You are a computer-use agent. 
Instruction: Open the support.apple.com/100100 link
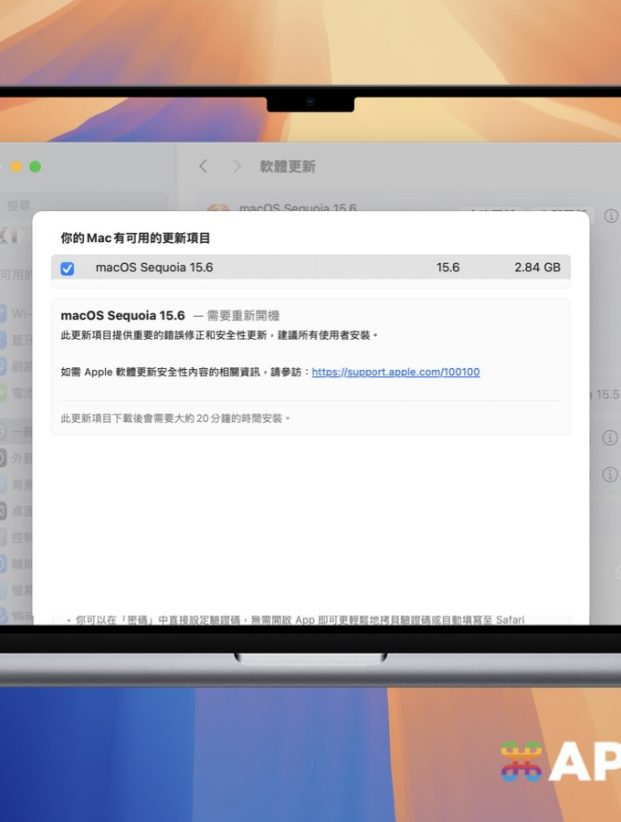click(x=395, y=372)
